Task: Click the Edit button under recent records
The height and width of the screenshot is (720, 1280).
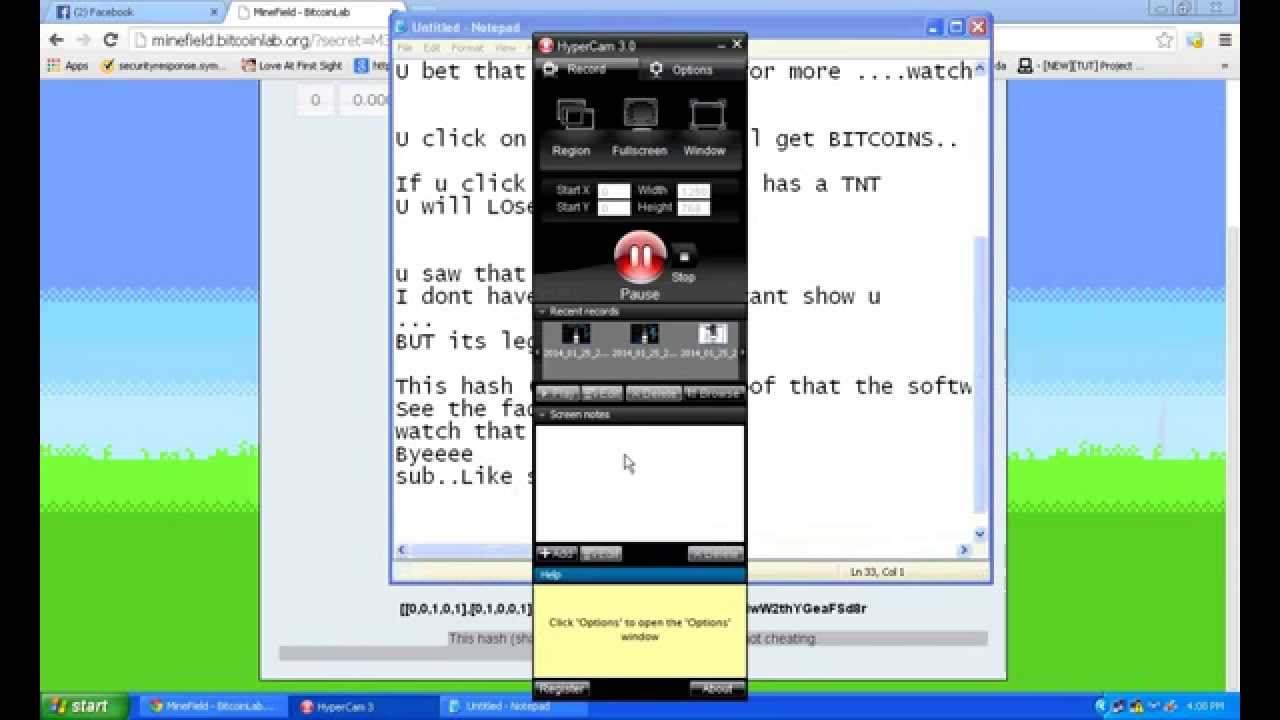Action: point(601,394)
